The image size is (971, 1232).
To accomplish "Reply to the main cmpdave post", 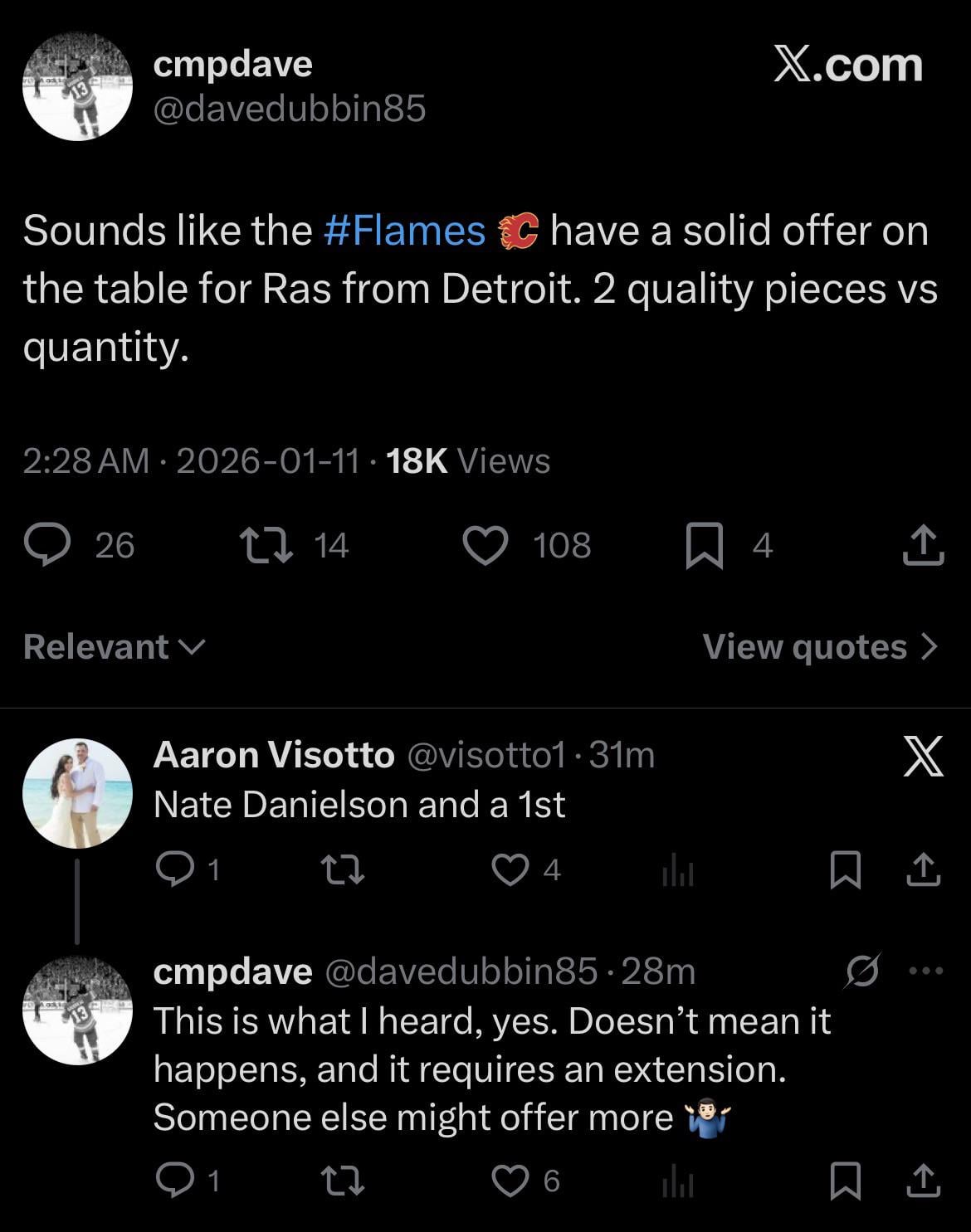I will click(46, 545).
